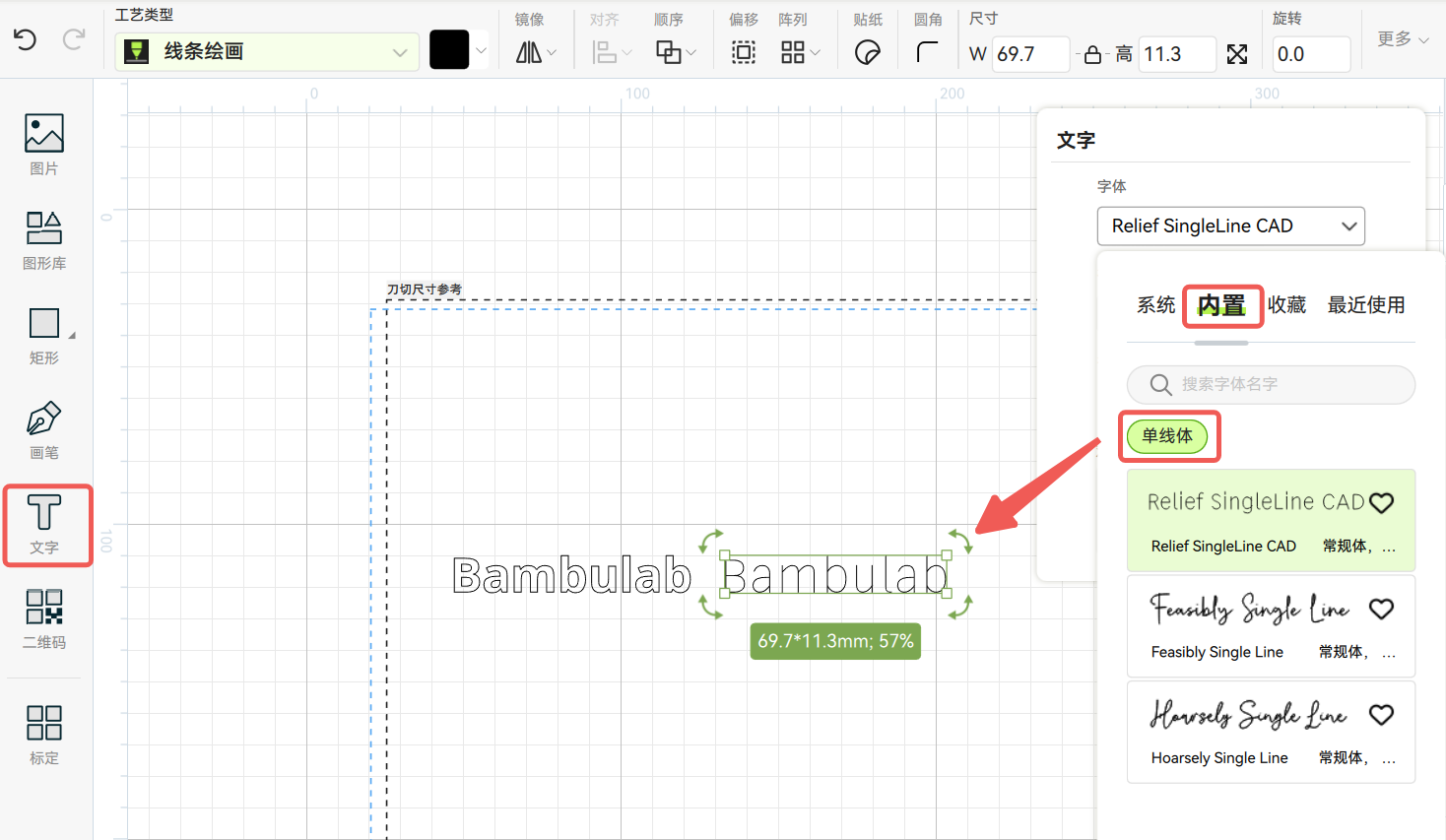Click the 顺序 order icon
Image resolution: width=1446 pixels, height=840 pixels.
click(669, 52)
